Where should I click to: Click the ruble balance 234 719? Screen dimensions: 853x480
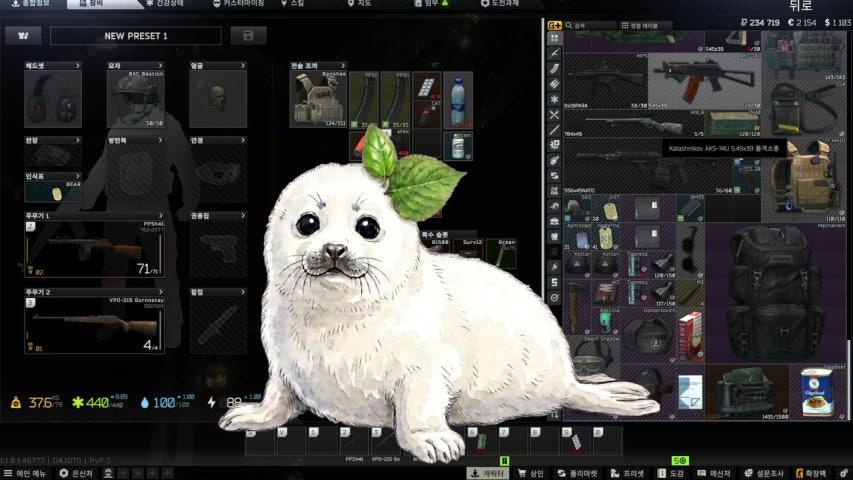[x=760, y=22]
